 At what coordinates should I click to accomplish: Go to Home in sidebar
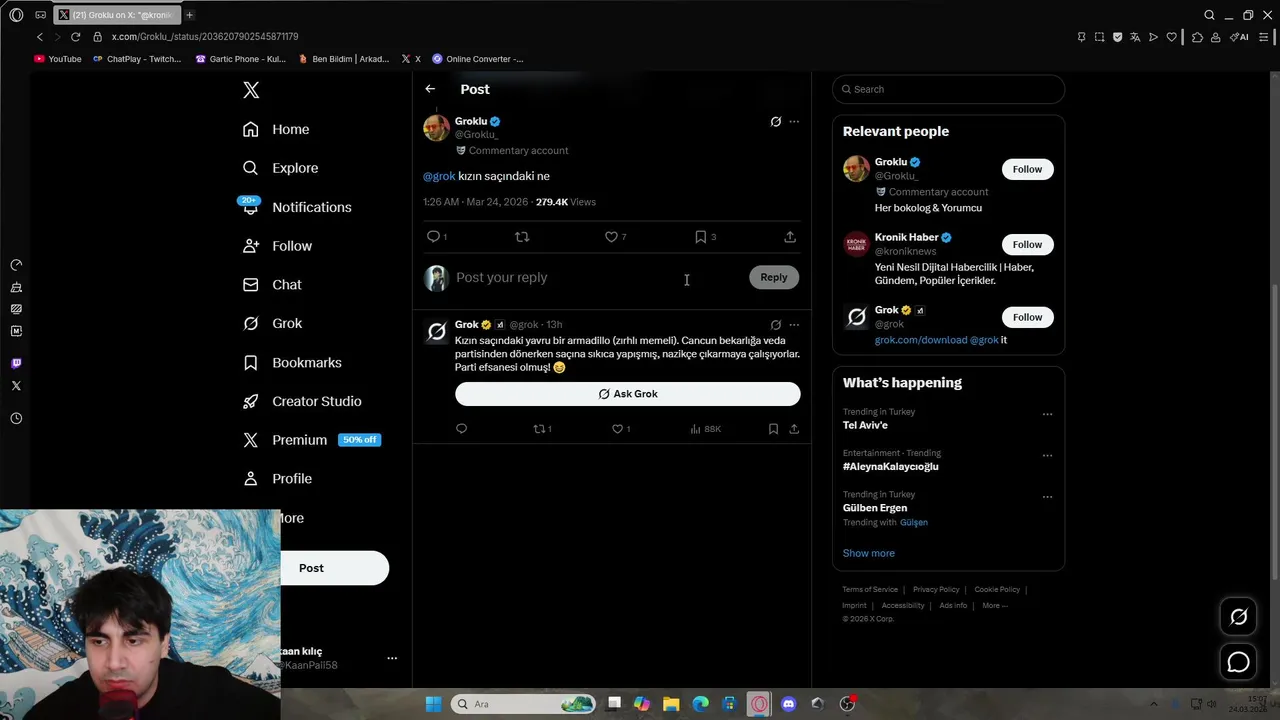276,129
